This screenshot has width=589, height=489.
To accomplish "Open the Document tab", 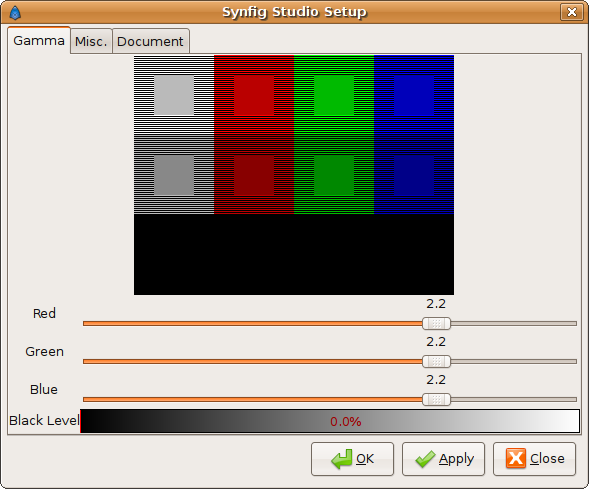I will pos(150,41).
